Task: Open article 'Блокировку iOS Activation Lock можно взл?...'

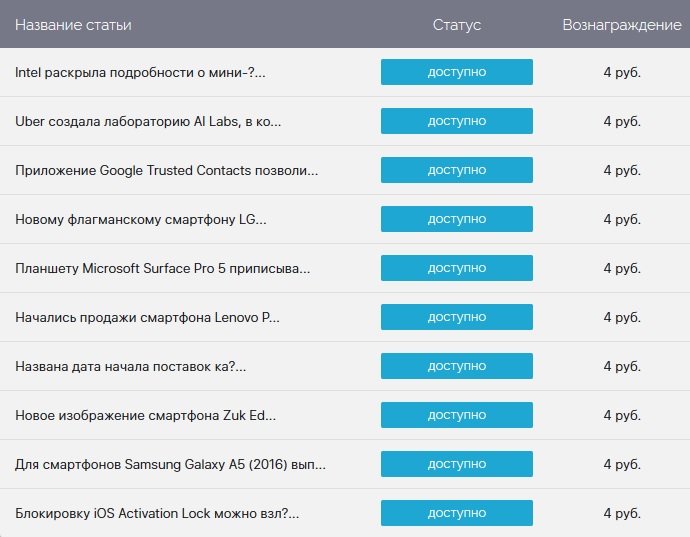Action: [157, 513]
